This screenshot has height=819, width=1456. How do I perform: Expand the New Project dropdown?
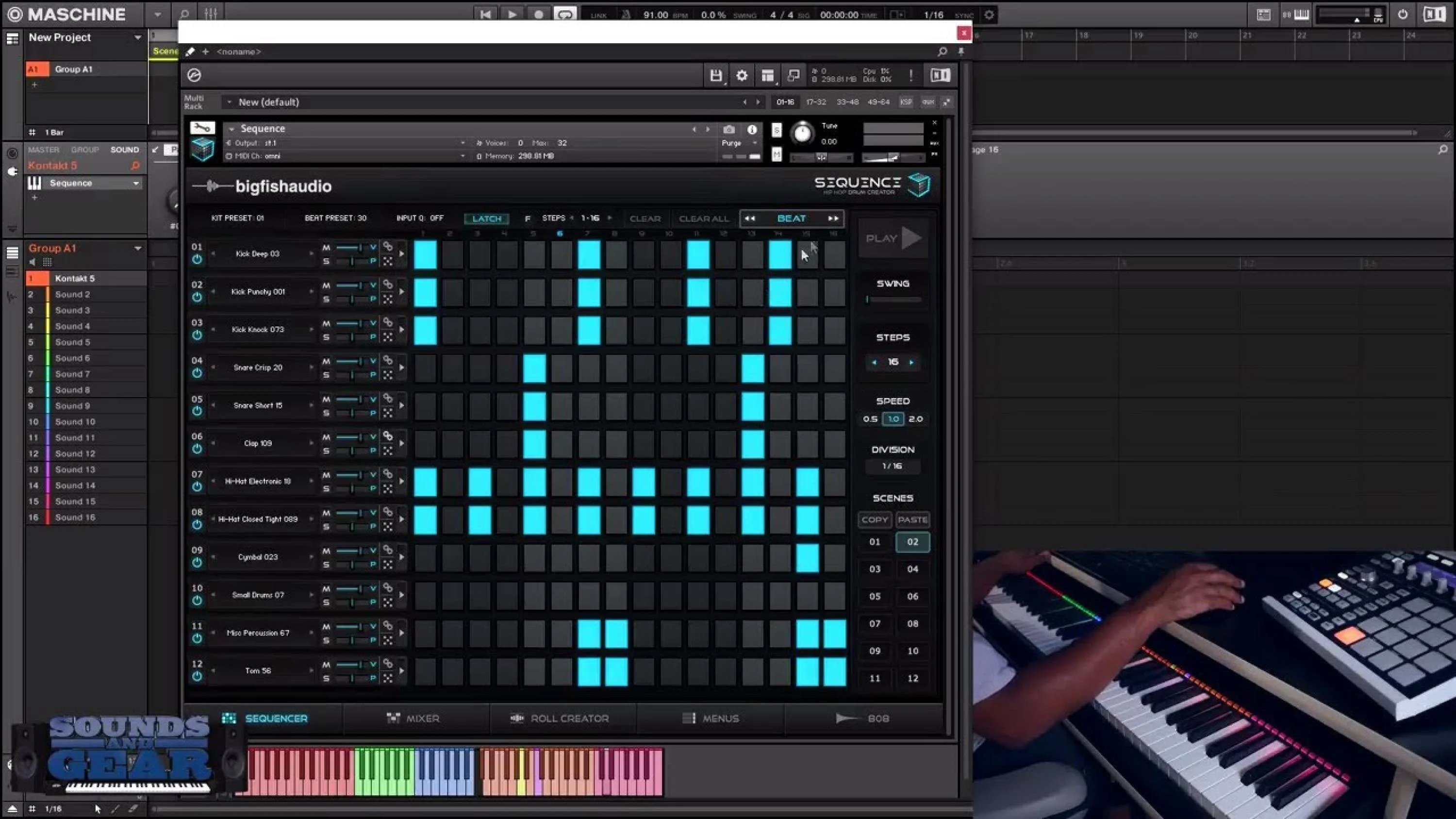(137, 38)
